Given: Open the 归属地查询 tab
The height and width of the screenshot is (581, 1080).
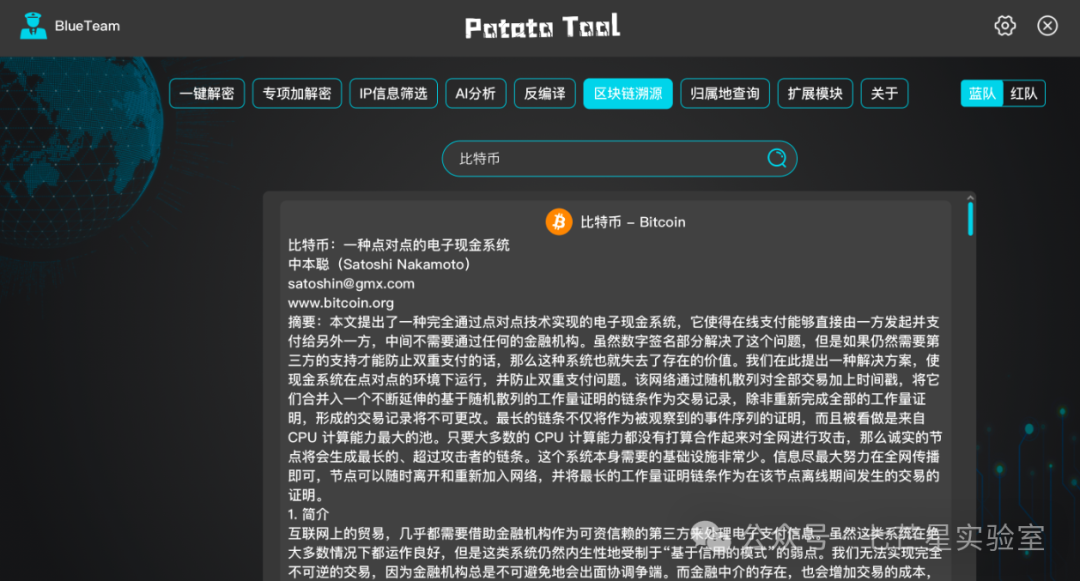Looking at the screenshot, I should point(725,94).
